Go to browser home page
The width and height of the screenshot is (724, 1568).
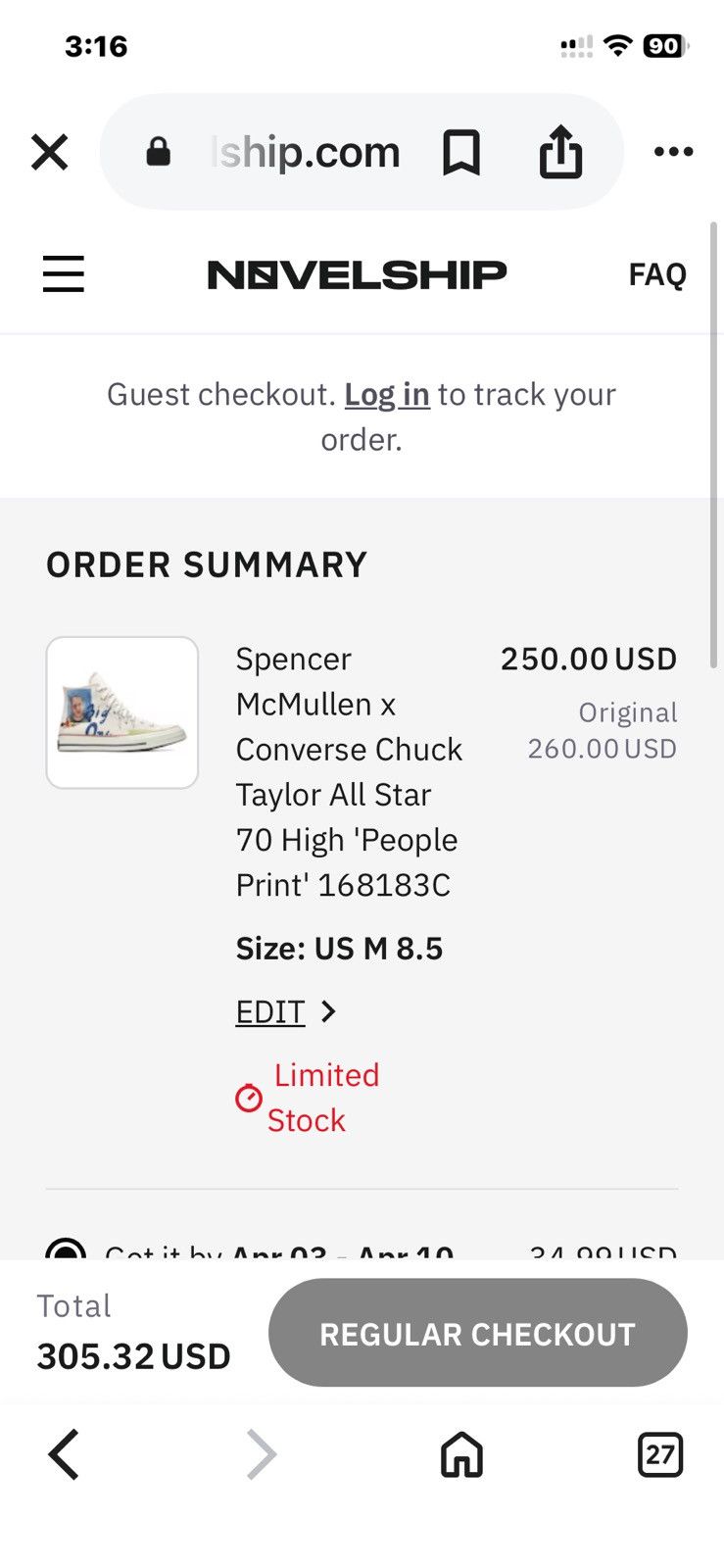pos(461,1453)
